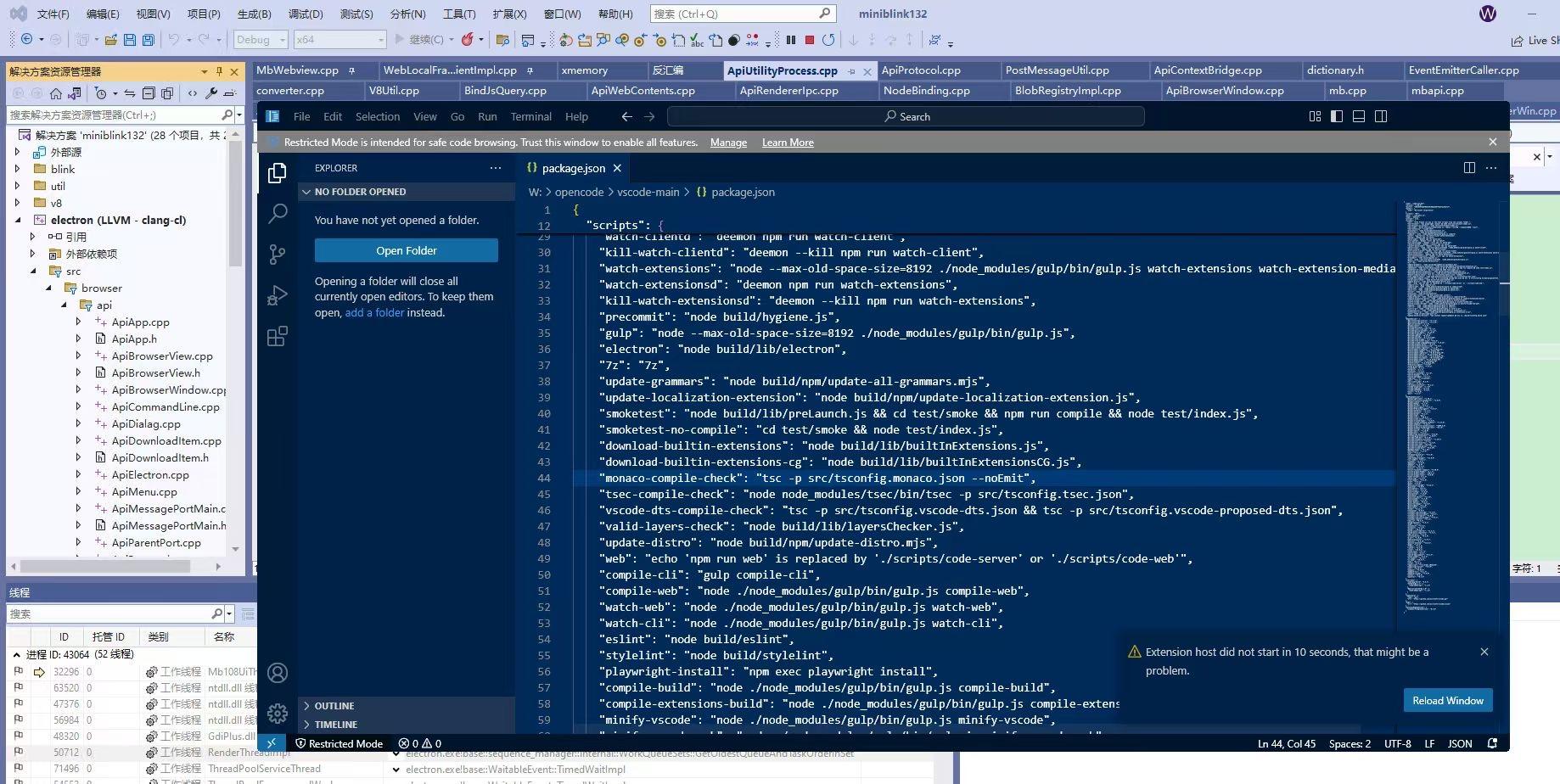Toggle pin on WebLocalFra...ientImpl.cpp tab
This screenshot has height=784, width=1560.
[x=530, y=70]
